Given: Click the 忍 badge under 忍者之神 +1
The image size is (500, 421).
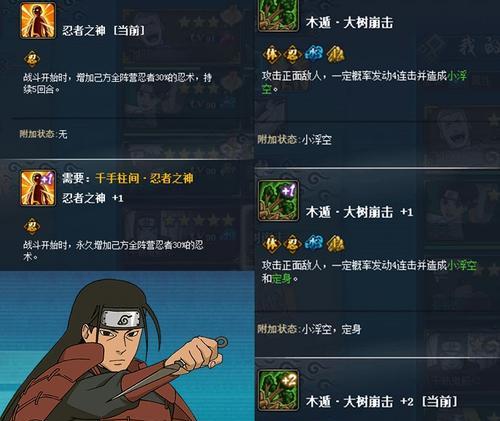Looking at the screenshot, I should point(32,226).
